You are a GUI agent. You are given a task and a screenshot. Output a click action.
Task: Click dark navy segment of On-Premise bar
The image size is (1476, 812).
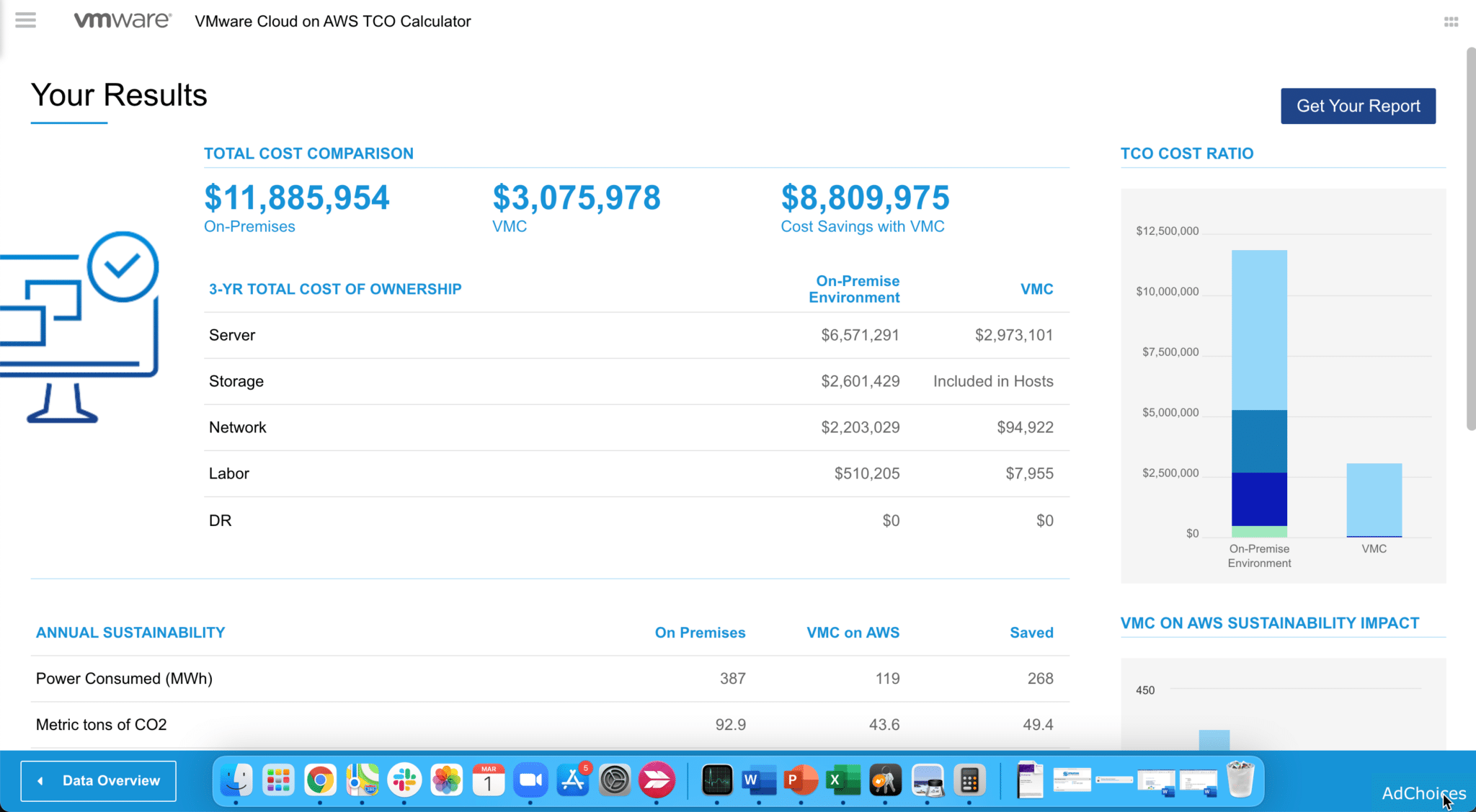tap(1259, 499)
